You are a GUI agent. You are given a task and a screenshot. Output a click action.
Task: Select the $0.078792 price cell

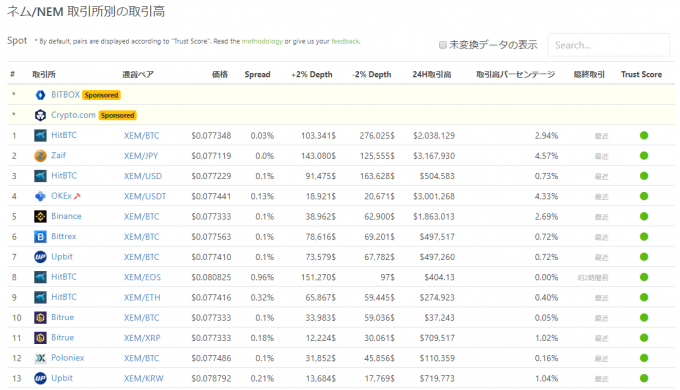click(211, 378)
